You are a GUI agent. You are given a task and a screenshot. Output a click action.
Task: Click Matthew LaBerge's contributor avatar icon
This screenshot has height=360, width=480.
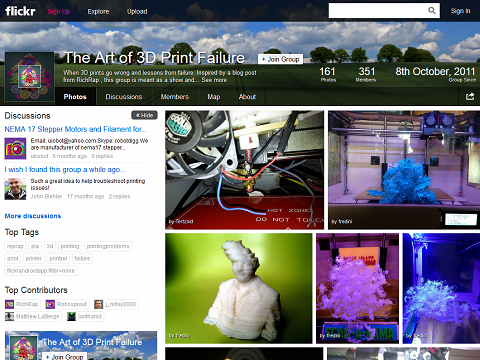point(9,316)
